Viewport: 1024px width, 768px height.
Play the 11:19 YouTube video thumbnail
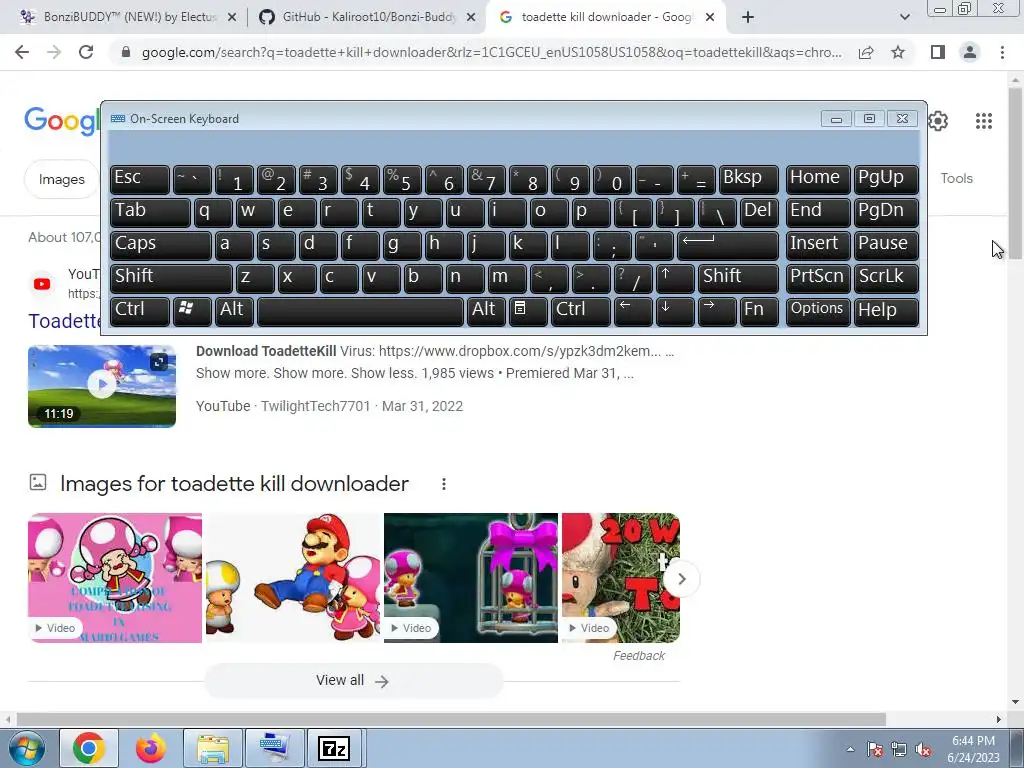[102, 386]
